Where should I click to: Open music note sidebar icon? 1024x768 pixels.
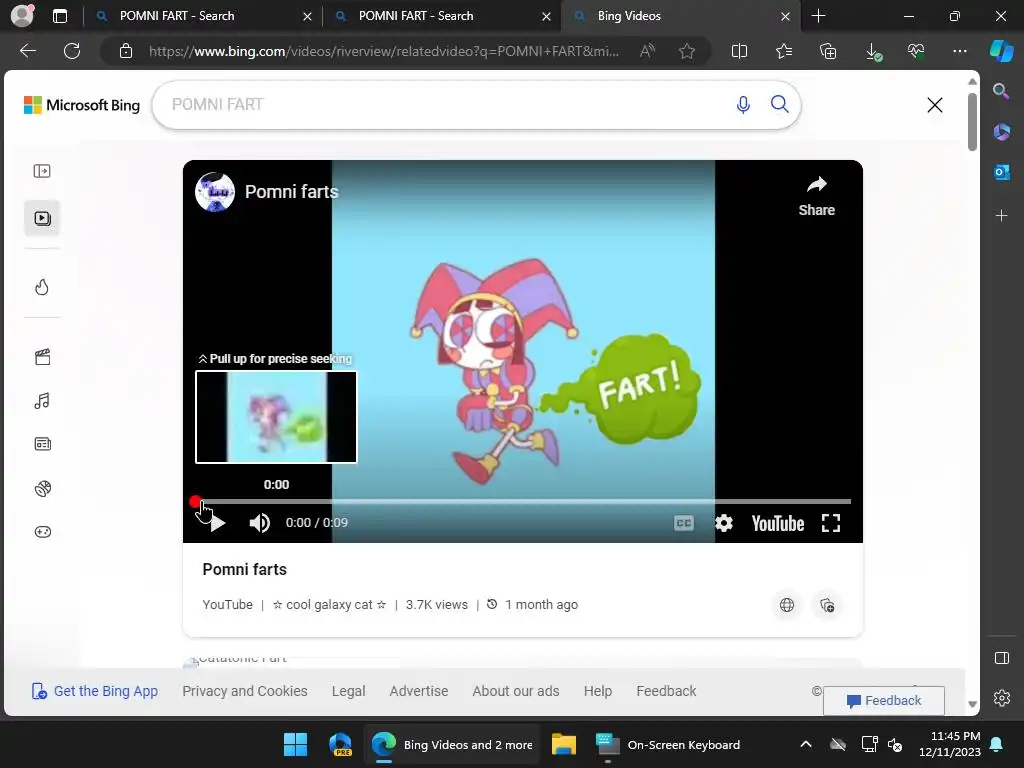click(42, 400)
